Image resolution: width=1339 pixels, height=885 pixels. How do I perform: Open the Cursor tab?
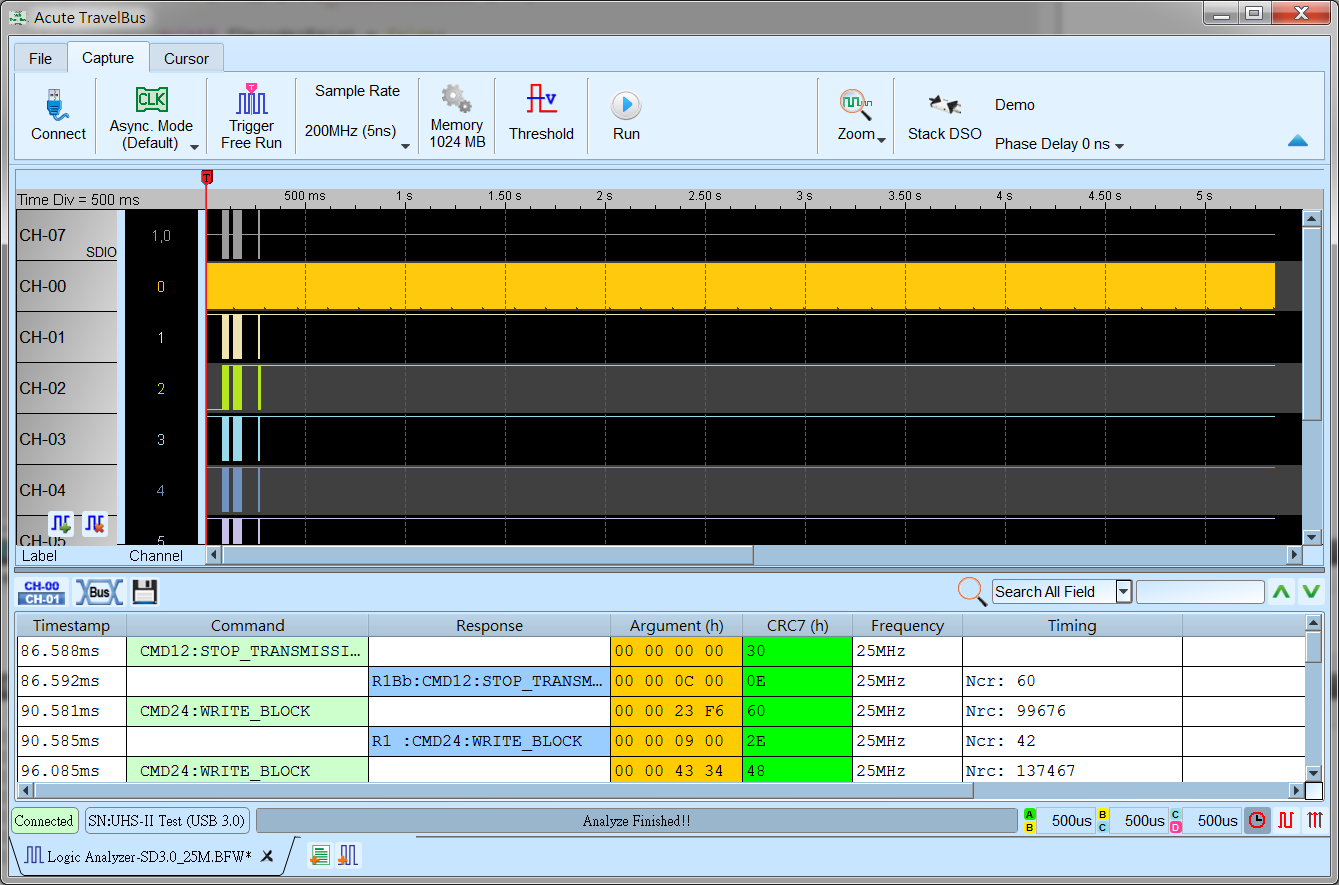point(186,58)
